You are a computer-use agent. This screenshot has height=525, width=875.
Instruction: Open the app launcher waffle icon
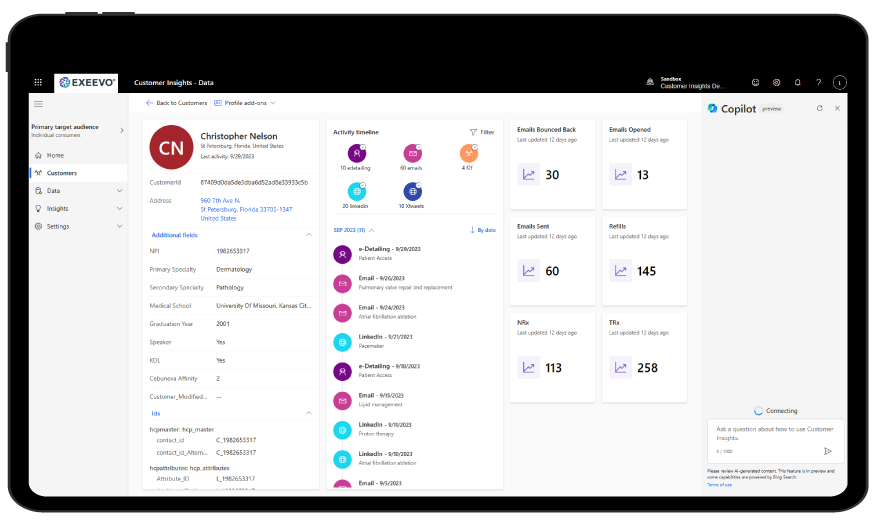(x=38, y=83)
